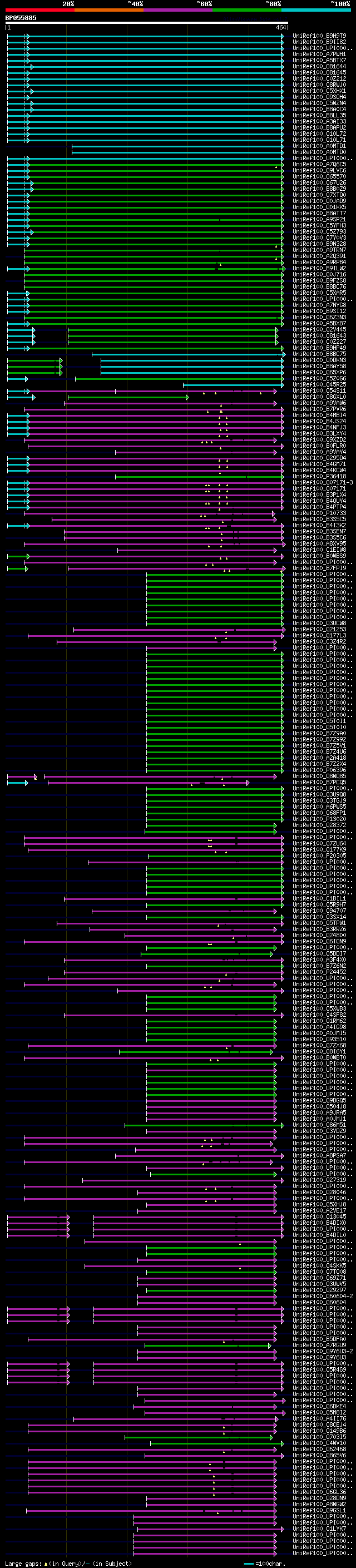Select hit UniRef100_B9II82

pos(319,42)
